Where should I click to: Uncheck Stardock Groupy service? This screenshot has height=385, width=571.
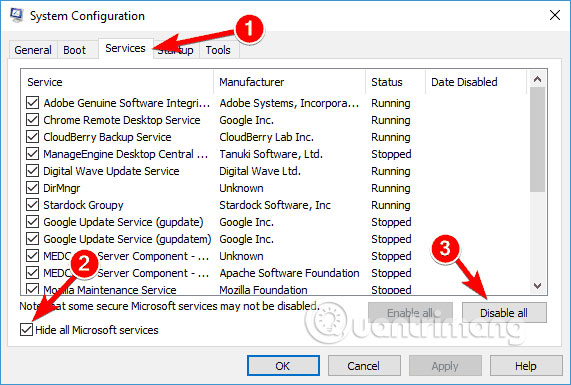click(32, 205)
